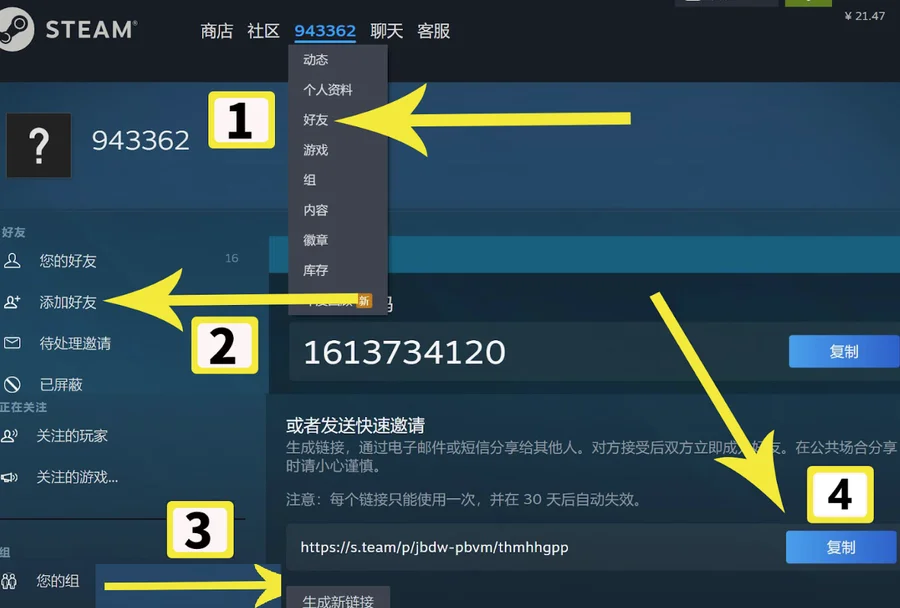
Task: Open the 商店 store menu
Action: pos(216,31)
